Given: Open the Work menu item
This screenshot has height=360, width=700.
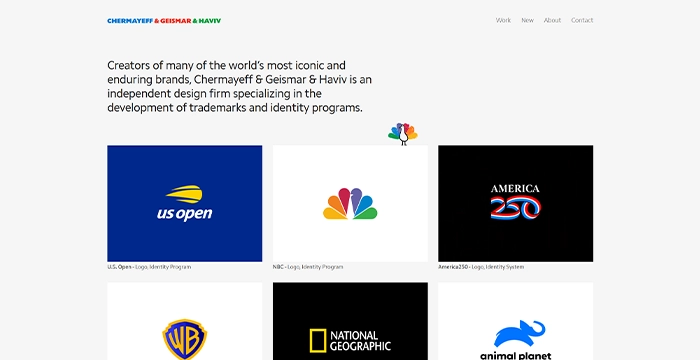Looking at the screenshot, I should point(503,20).
